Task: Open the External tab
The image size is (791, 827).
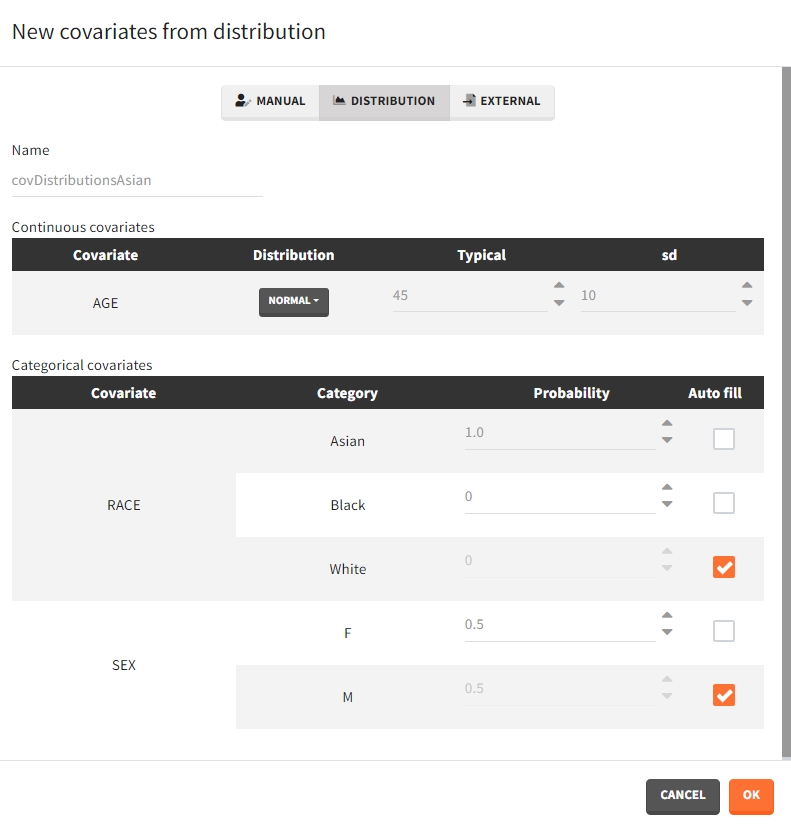Action: [x=501, y=102]
